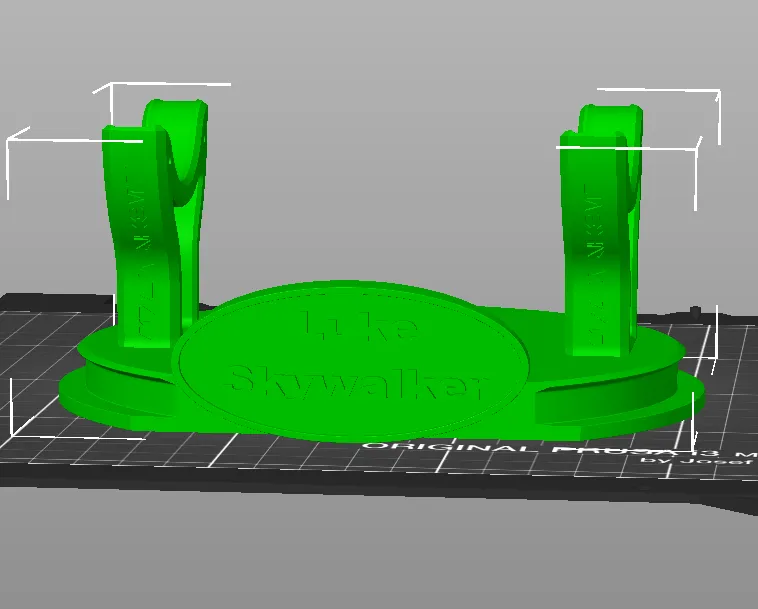Select the right green upright holder model
Image resolution: width=758 pixels, height=609 pixels.
pyautogui.click(x=599, y=232)
